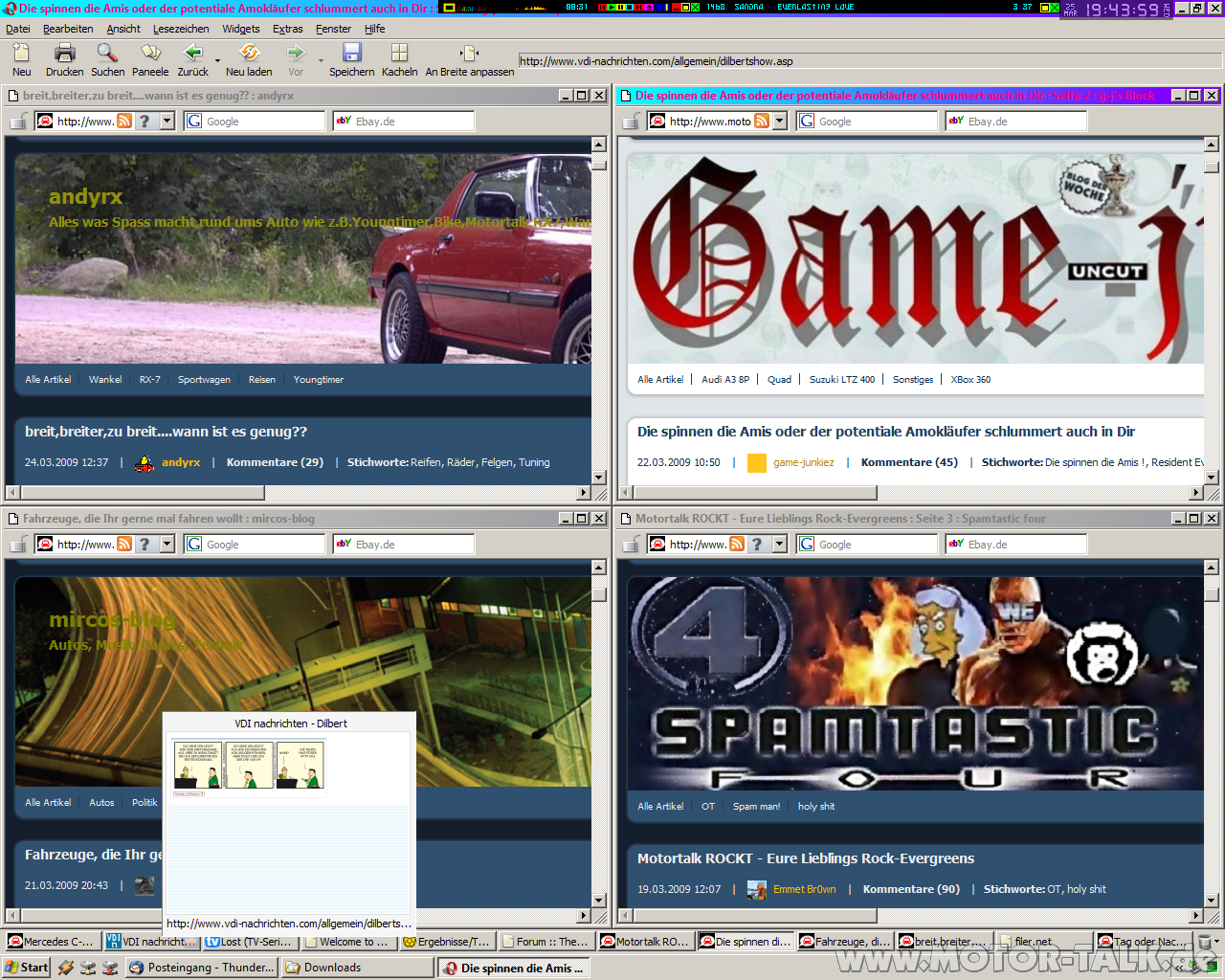Open Posteingang Thunderbird from the taskbar
Viewport: 1225px width, 980px height.
(x=202, y=968)
